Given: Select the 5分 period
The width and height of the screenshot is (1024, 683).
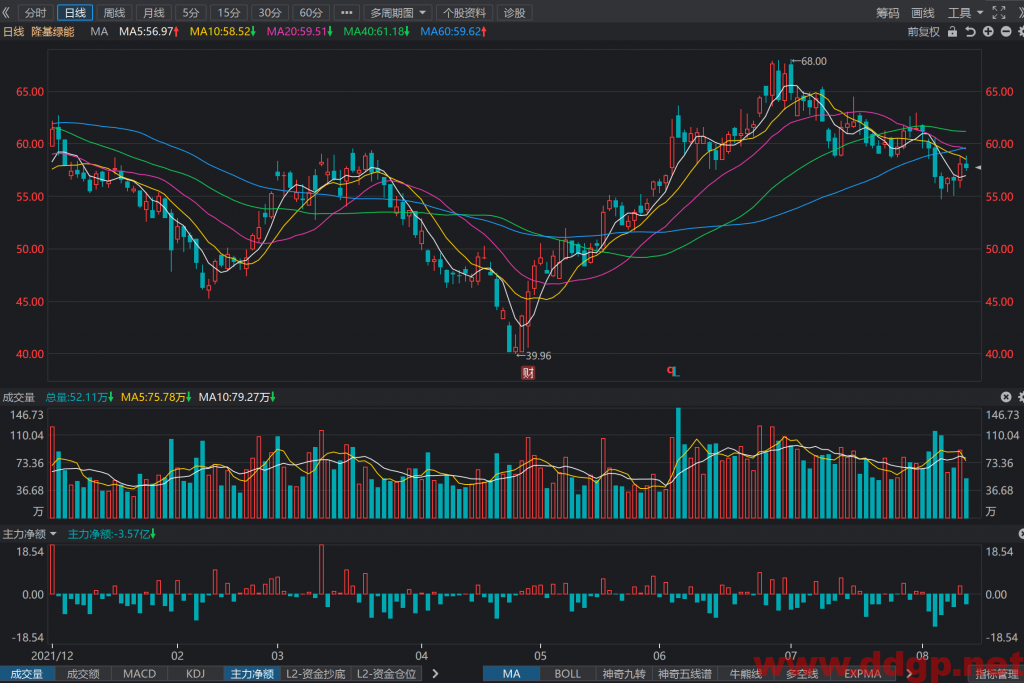Looking at the screenshot, I should 191,12.
